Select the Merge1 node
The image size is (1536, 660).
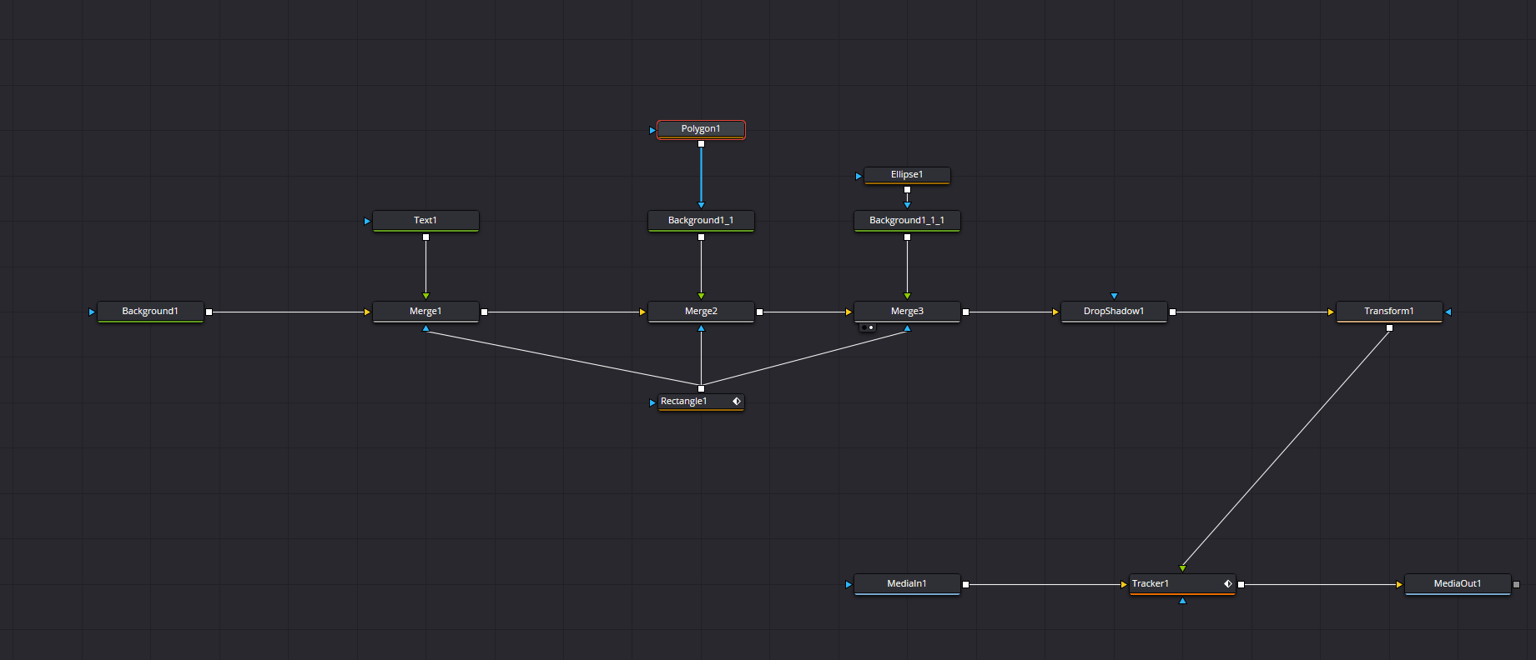[x=426, y=312]
